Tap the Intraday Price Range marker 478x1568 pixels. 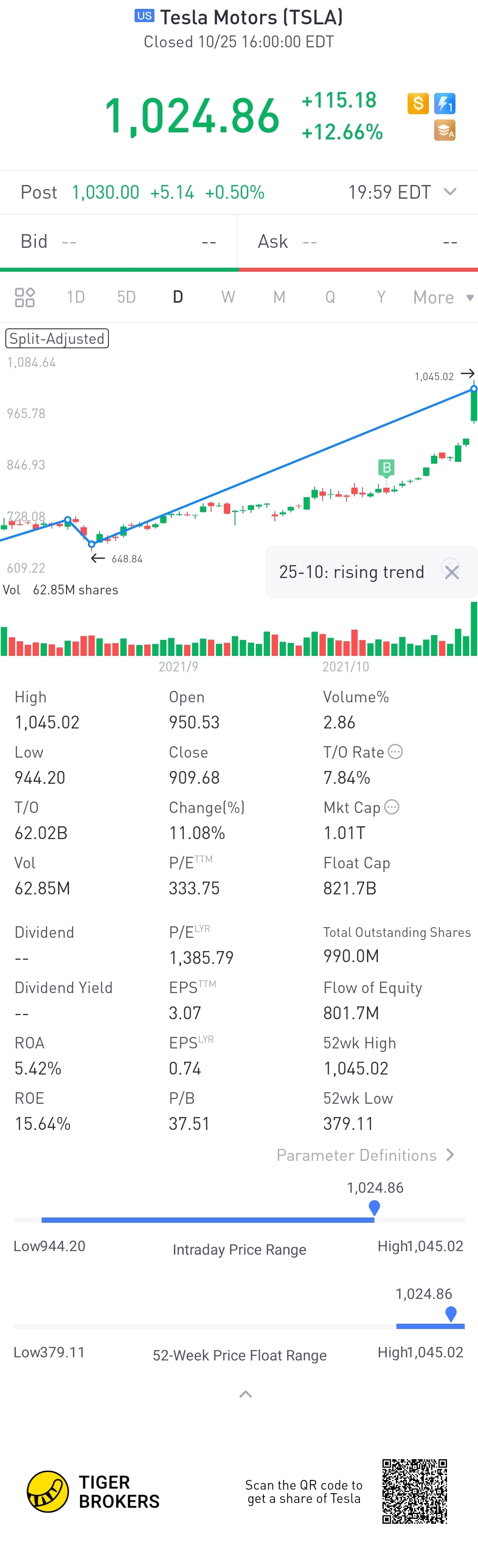click(374, 1208)
